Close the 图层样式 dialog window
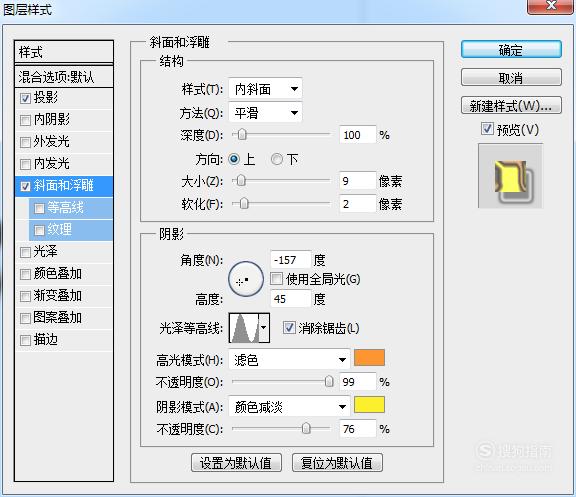 pyautogui.click(x=551, y=6)
